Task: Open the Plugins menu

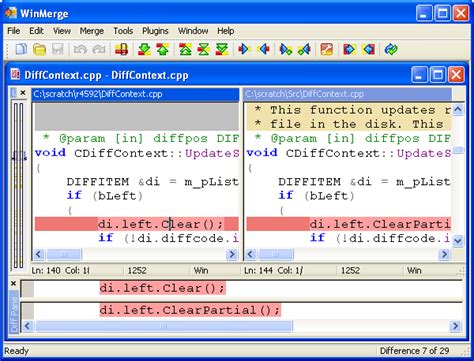Action: tap(155, 31)
